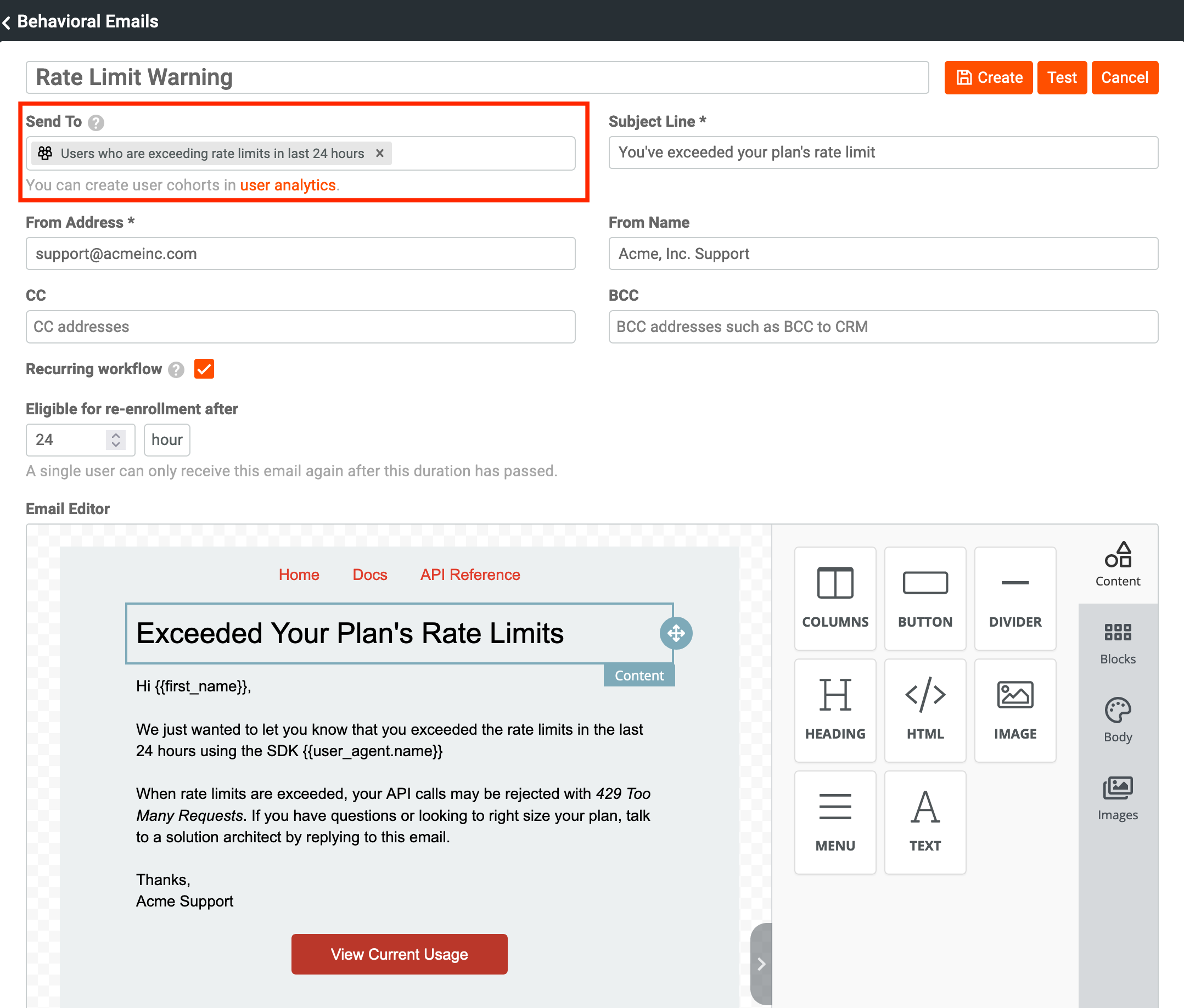This screenshot has height=1008, width=1184.
Task: Open the Send To help icon
Action: pyautogui.click(x=96, y=122)
